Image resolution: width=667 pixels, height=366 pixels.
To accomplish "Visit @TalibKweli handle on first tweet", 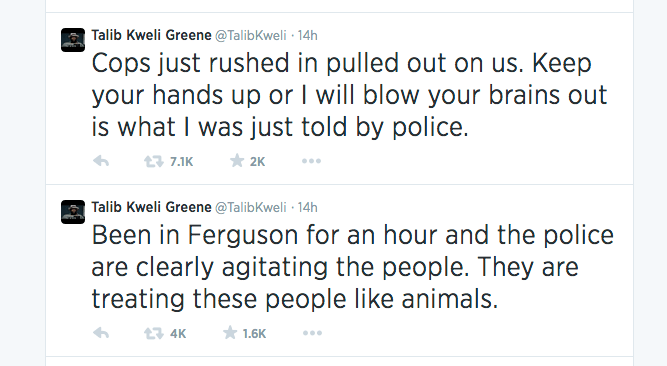I will (x=251, y=35).
